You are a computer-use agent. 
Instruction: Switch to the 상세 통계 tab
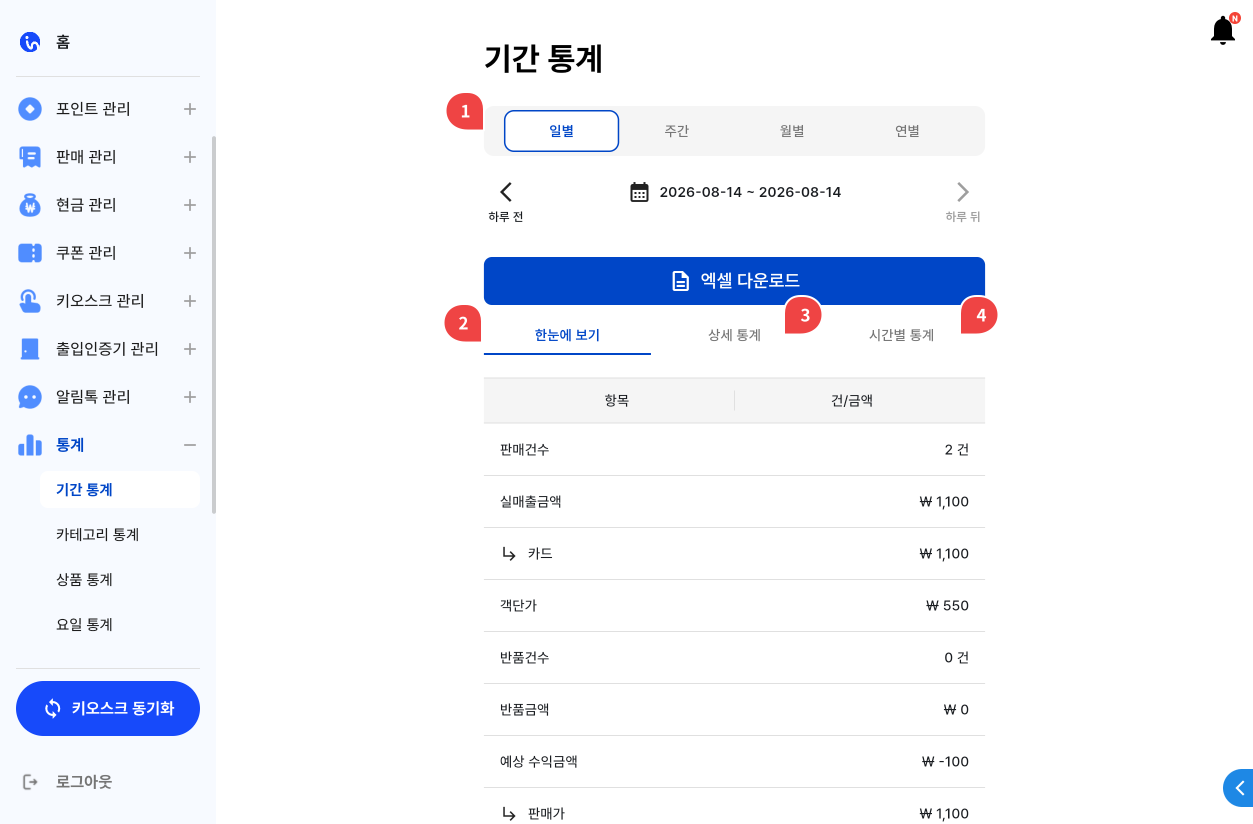[x=734, y=335]
